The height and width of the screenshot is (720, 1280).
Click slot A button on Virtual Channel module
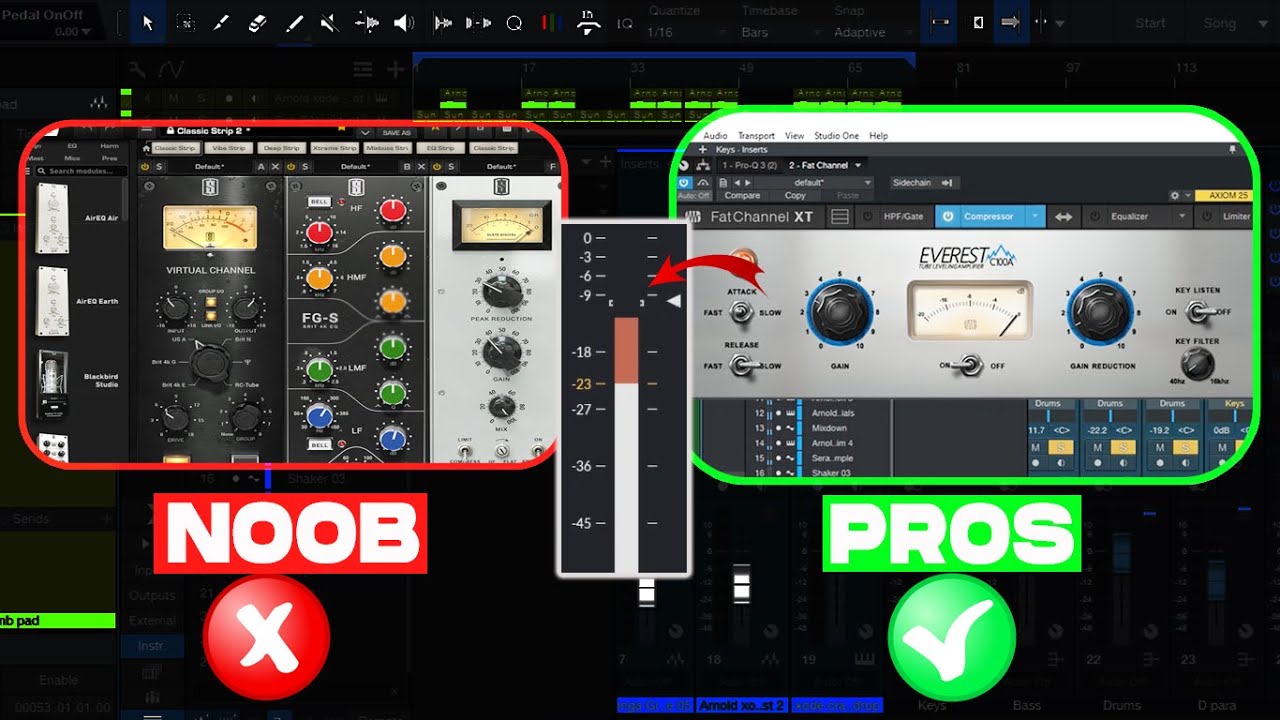[x=261, y=166]
